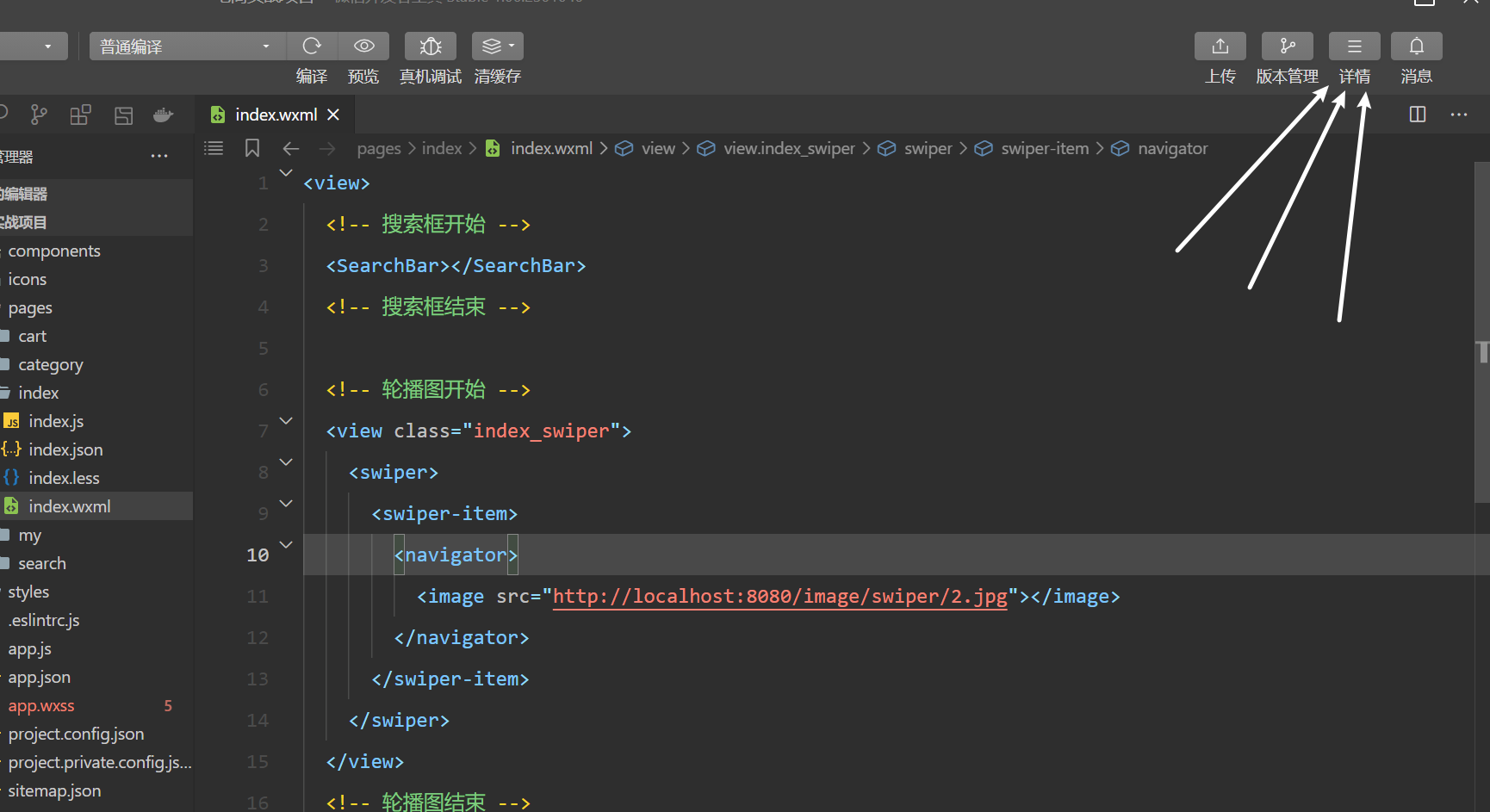Click the index folder breadcrumb
This screenshot has width=1490, height=812.
(442, 148)
